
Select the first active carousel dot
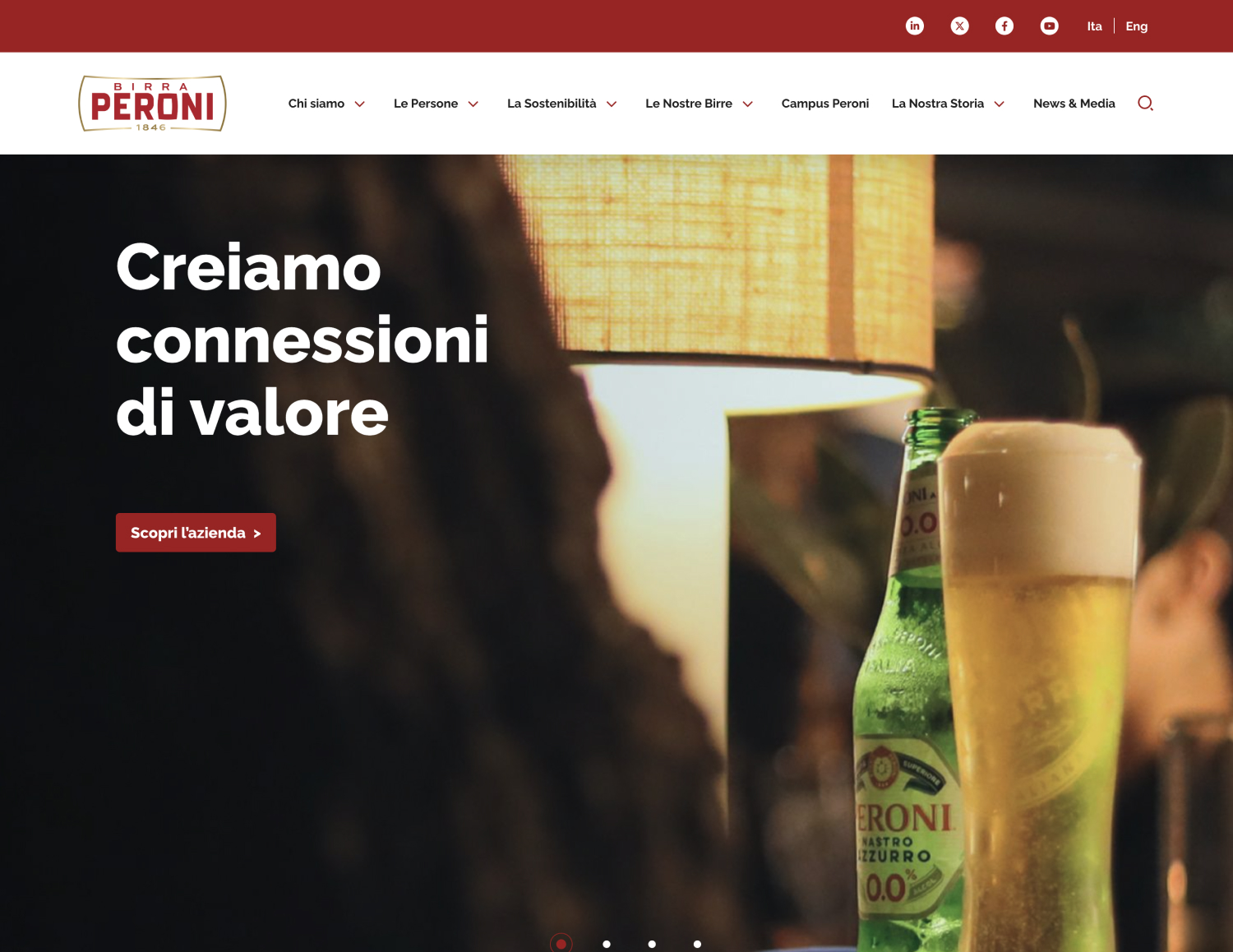point(561,943)
